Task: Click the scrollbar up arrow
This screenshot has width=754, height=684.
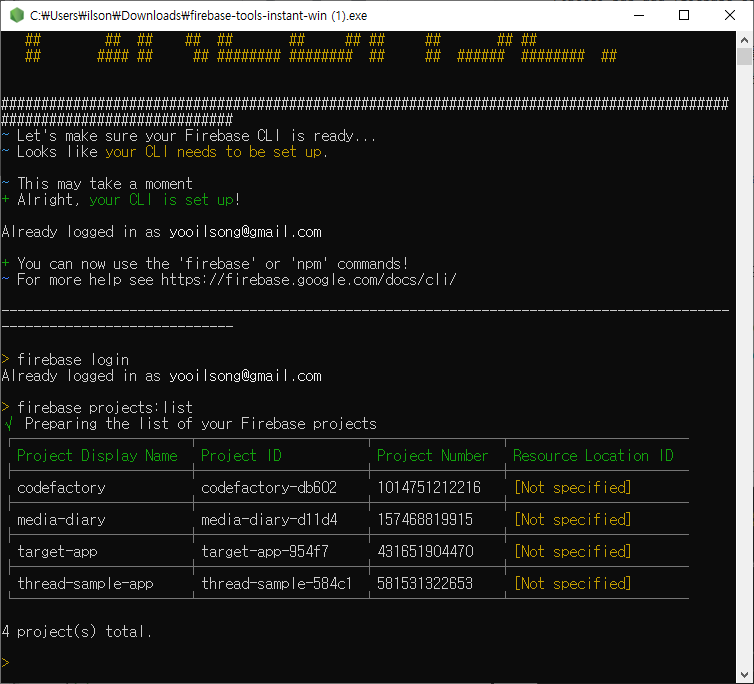Action: [x=744, y=39]
